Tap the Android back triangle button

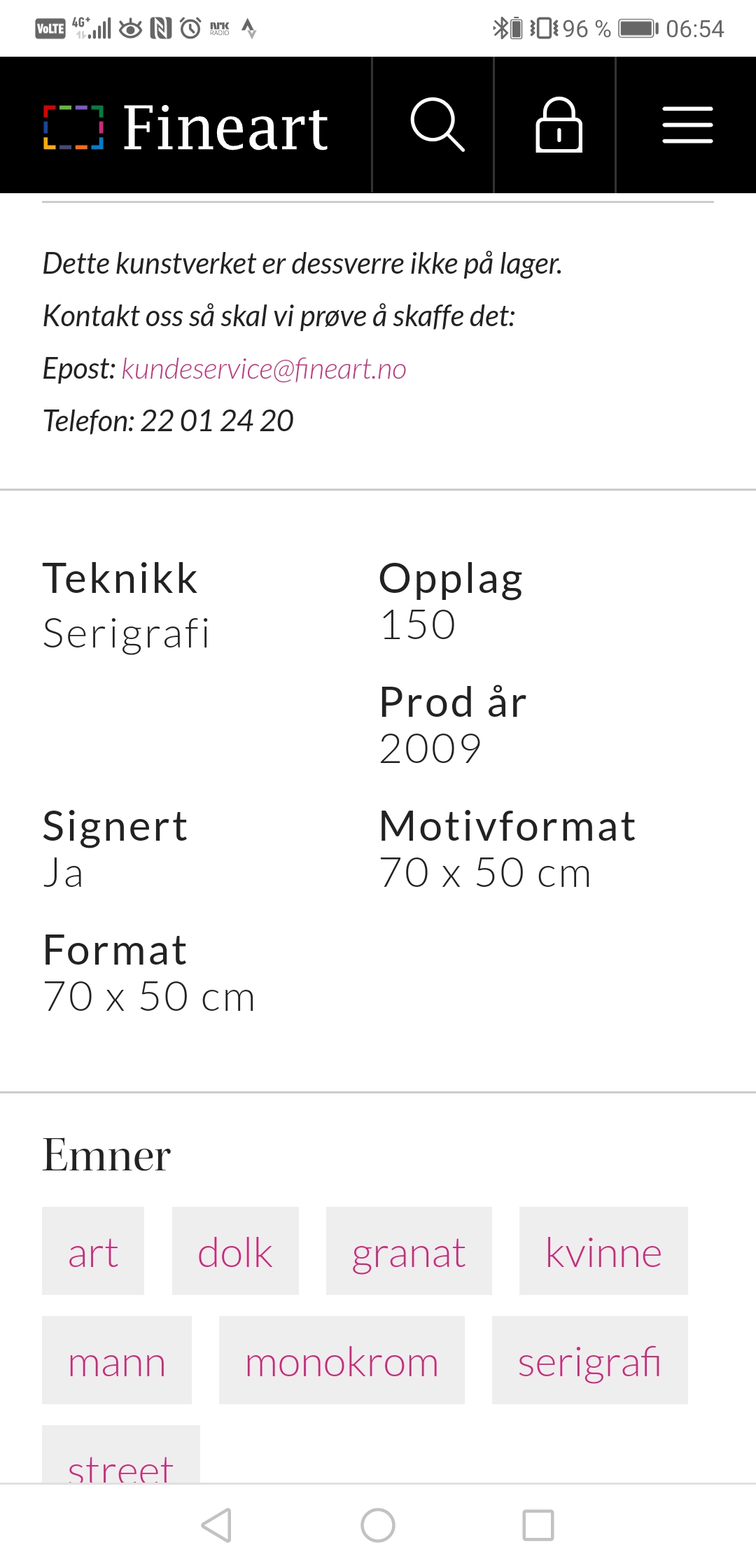pyautogui.click(x=216, y=1525)
